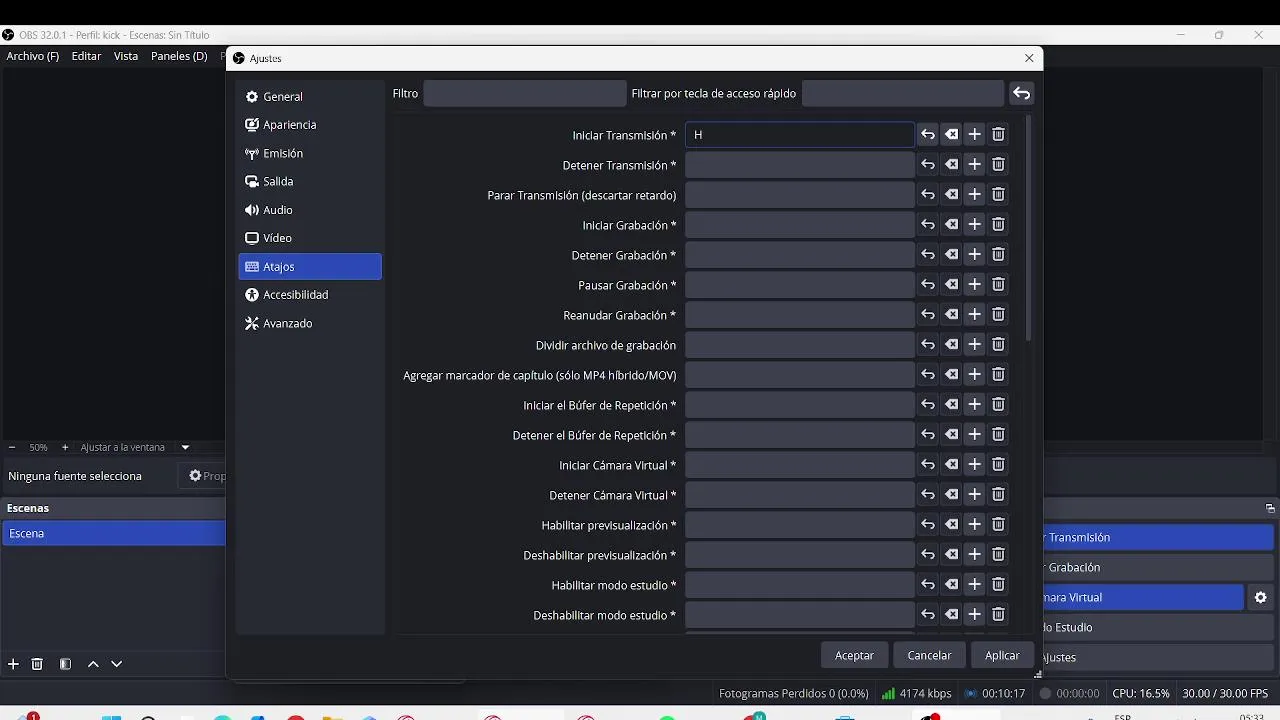The image size is (1280, 720).
Task: Clear the Reanudar Grabación hotkey
Action: [x=951, y=315]
